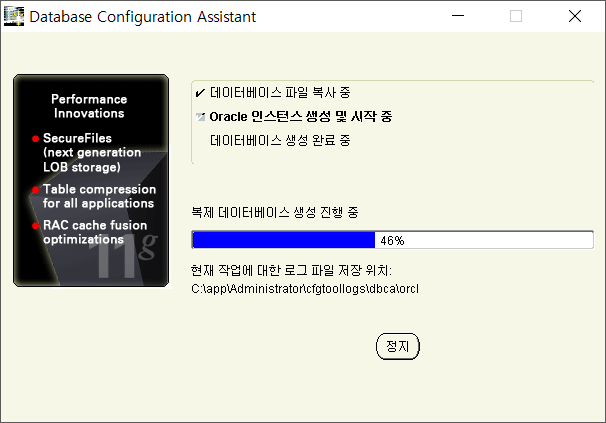Click the label 현재 작업에 대한 로그 파일 저장 위치

click(291, 270)
